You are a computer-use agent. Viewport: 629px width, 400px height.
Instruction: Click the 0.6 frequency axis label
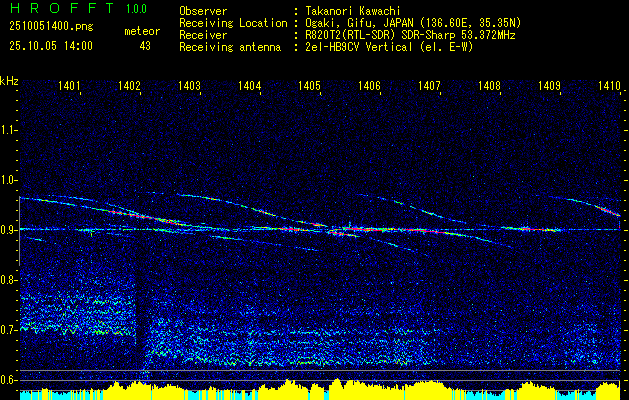(8, 380)
